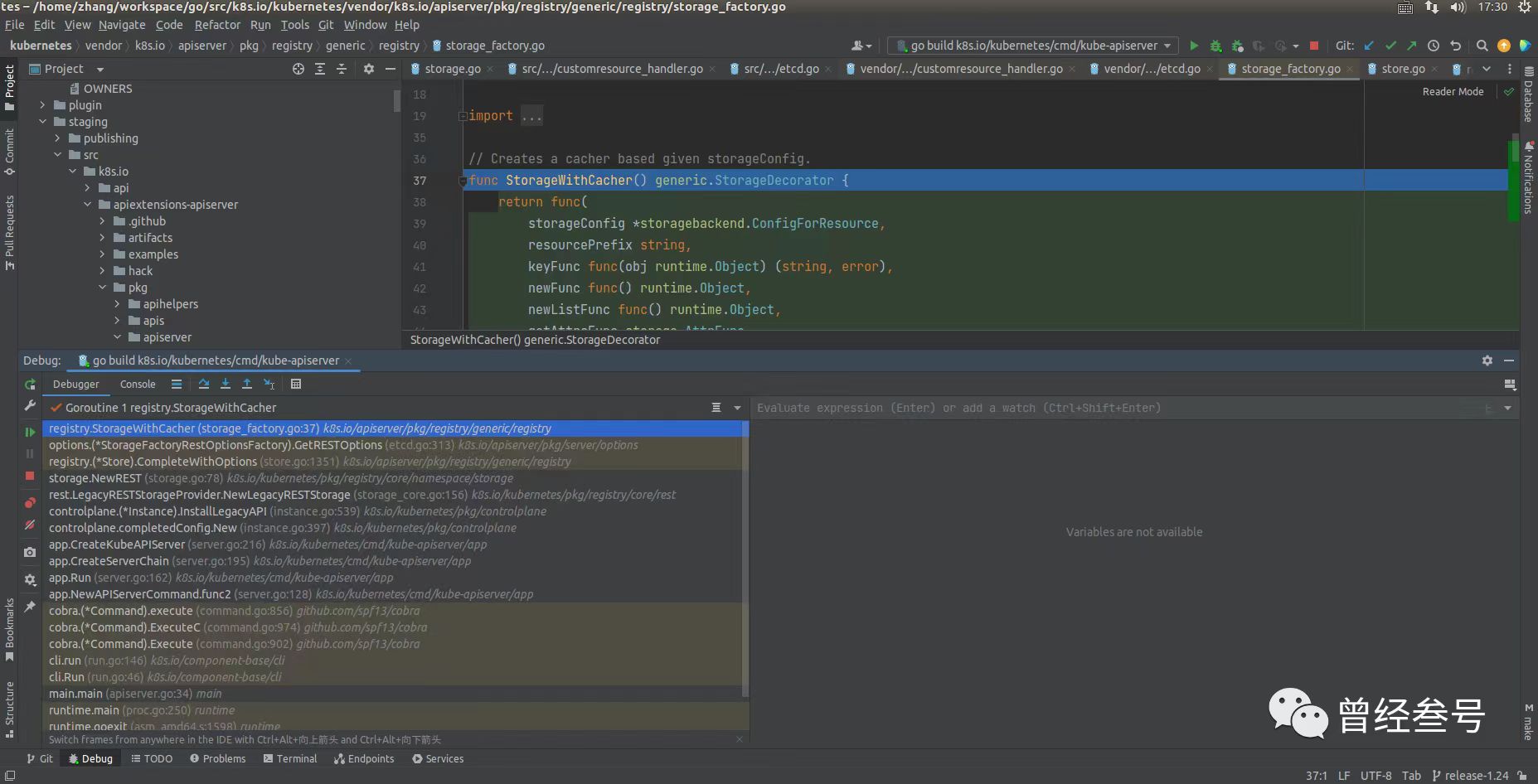
Task: View breakpoints red circles icon
Action: coord(30,503)
